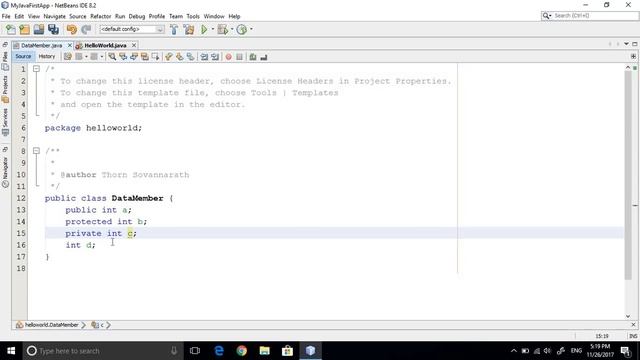
Task: Click the greyed Redo arrow icon
Action: pyautogui.click(x=86, y=29)
